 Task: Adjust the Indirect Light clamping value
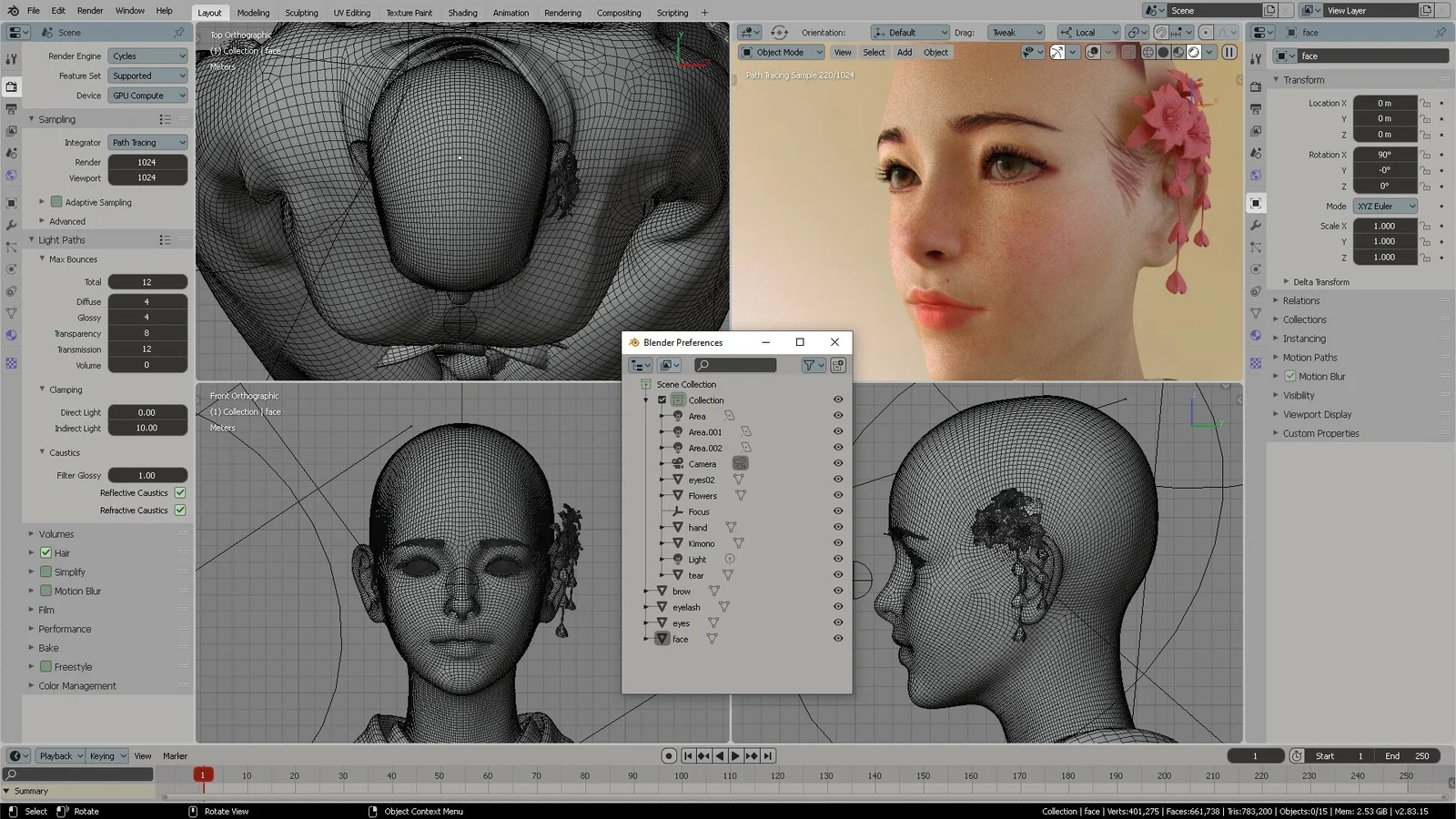[x=147, y=428]
